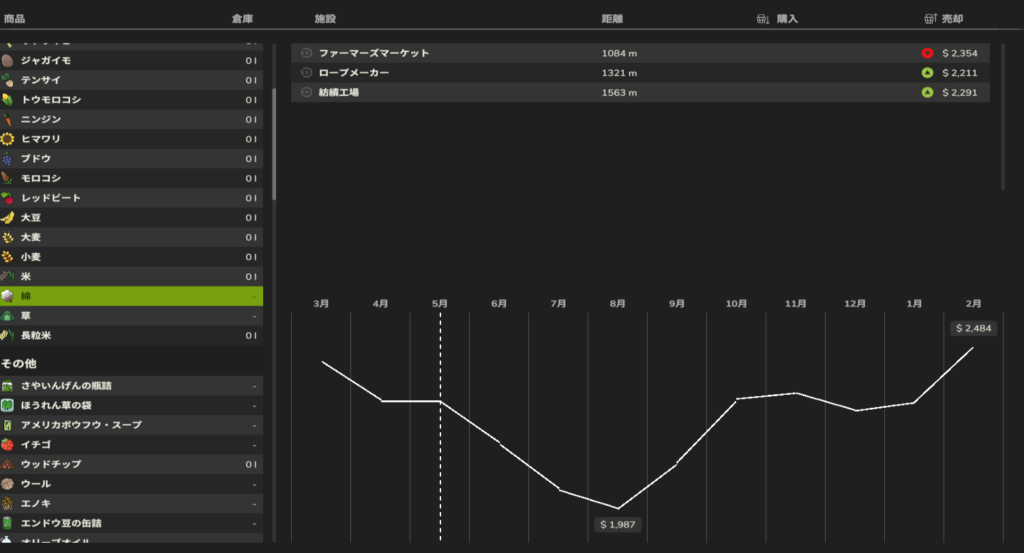Click the sunflower icon next to ヒマワリ
This screenshot has height=553, width=1024.
(8, 139)
